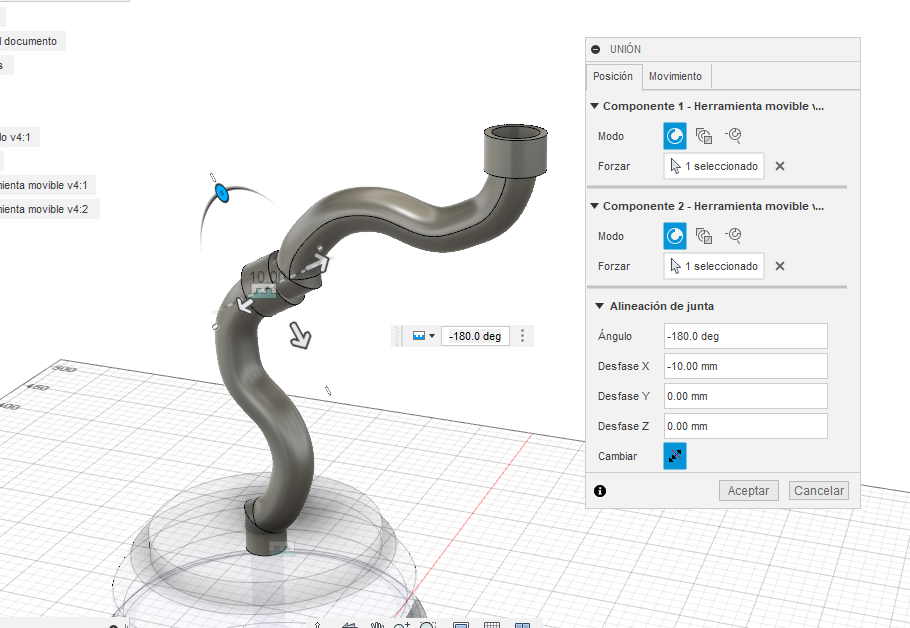
Task: Click the Desfase Y input field
Action: click(x=745, y=396)
